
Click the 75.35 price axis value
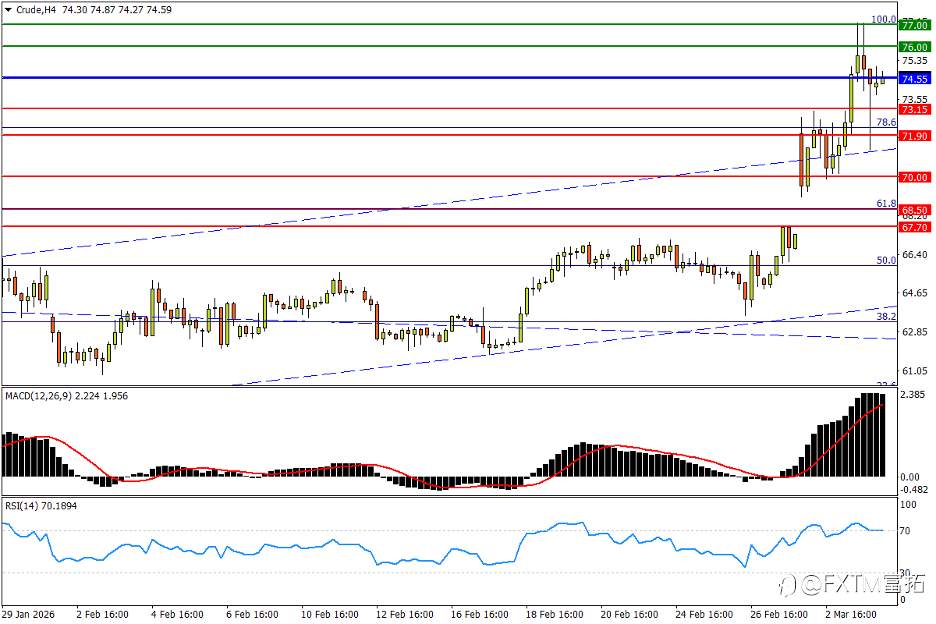tap(915, 60)
